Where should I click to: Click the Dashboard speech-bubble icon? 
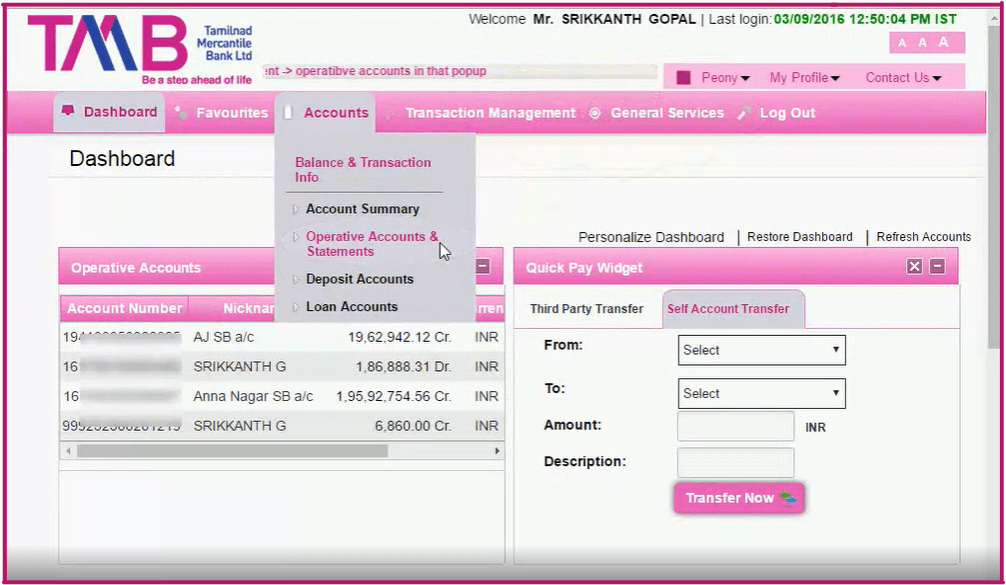tap(68, 112)
